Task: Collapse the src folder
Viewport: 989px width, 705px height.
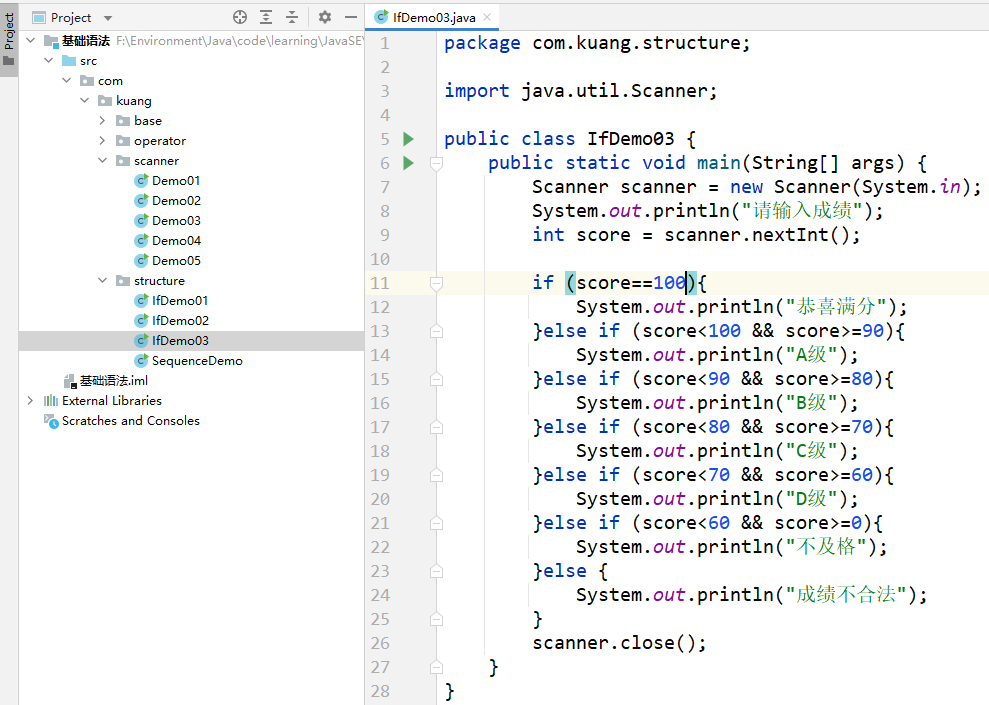Action: (x=49, y=61)
